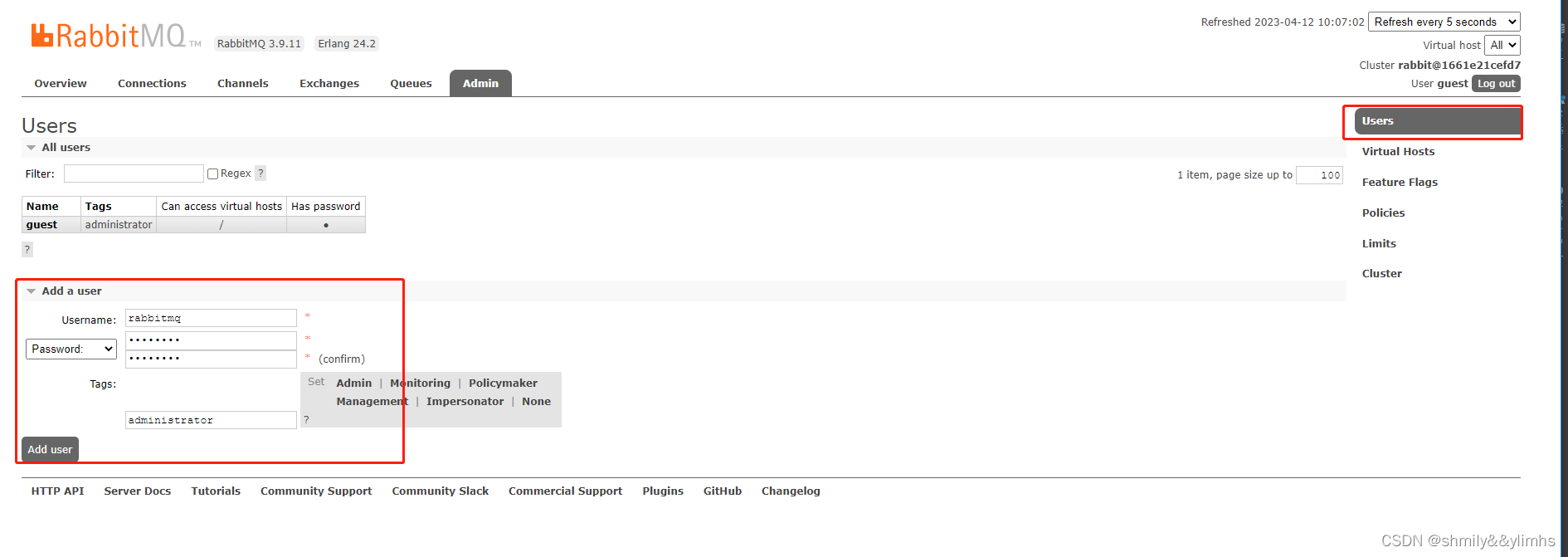Screen dimensions: 1568x557
Task: Open the guest user link
Action: 41,224
